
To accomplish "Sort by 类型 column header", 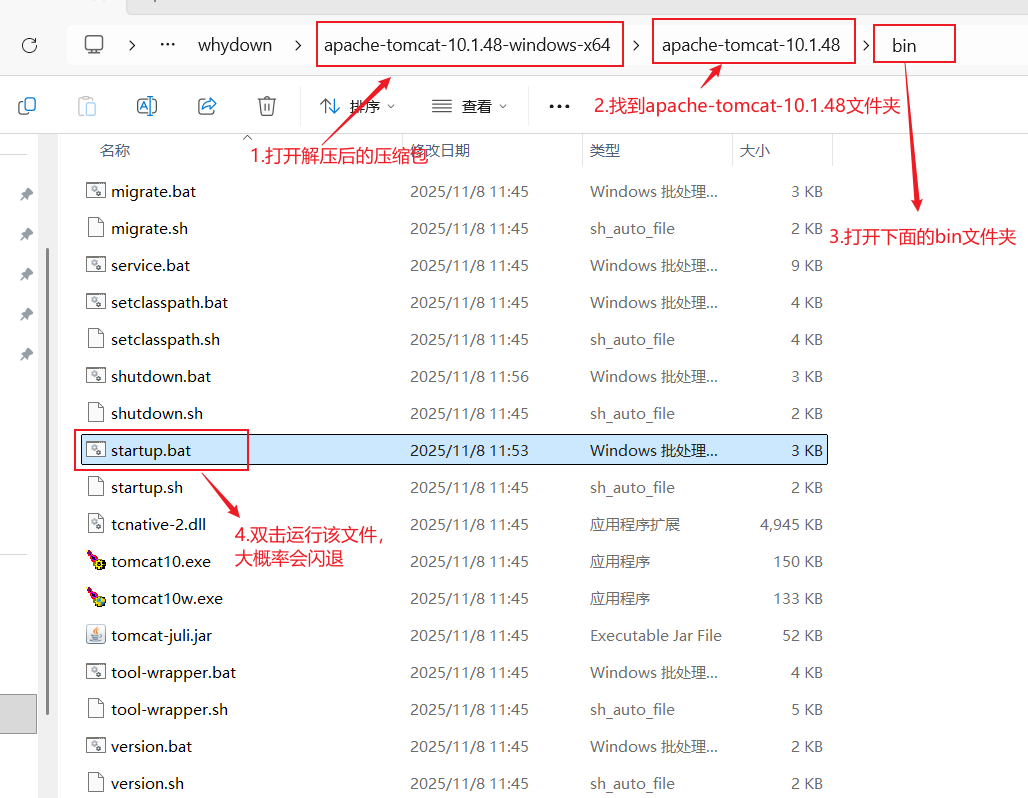I will tap(604, 151).
